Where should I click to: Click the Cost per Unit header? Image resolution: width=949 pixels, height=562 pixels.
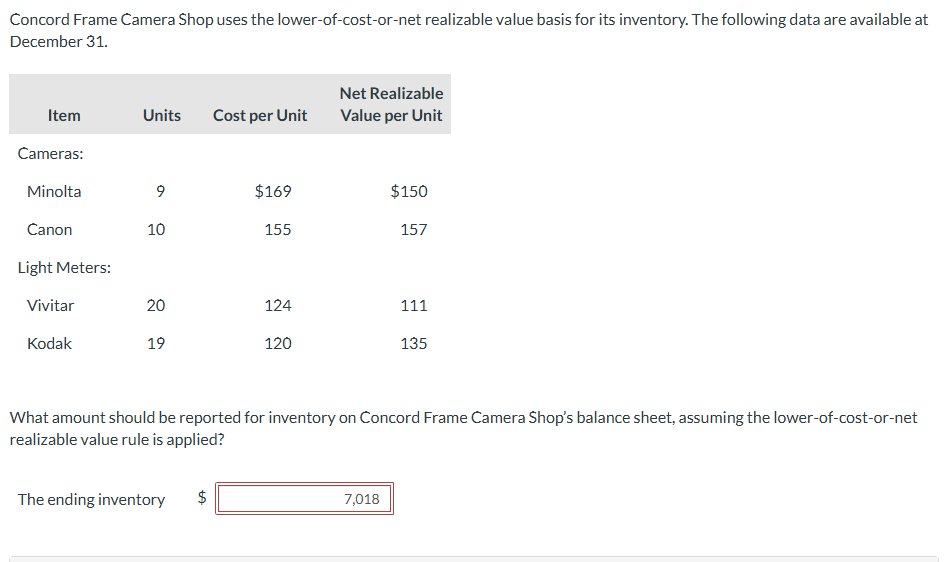coord(260,115)
